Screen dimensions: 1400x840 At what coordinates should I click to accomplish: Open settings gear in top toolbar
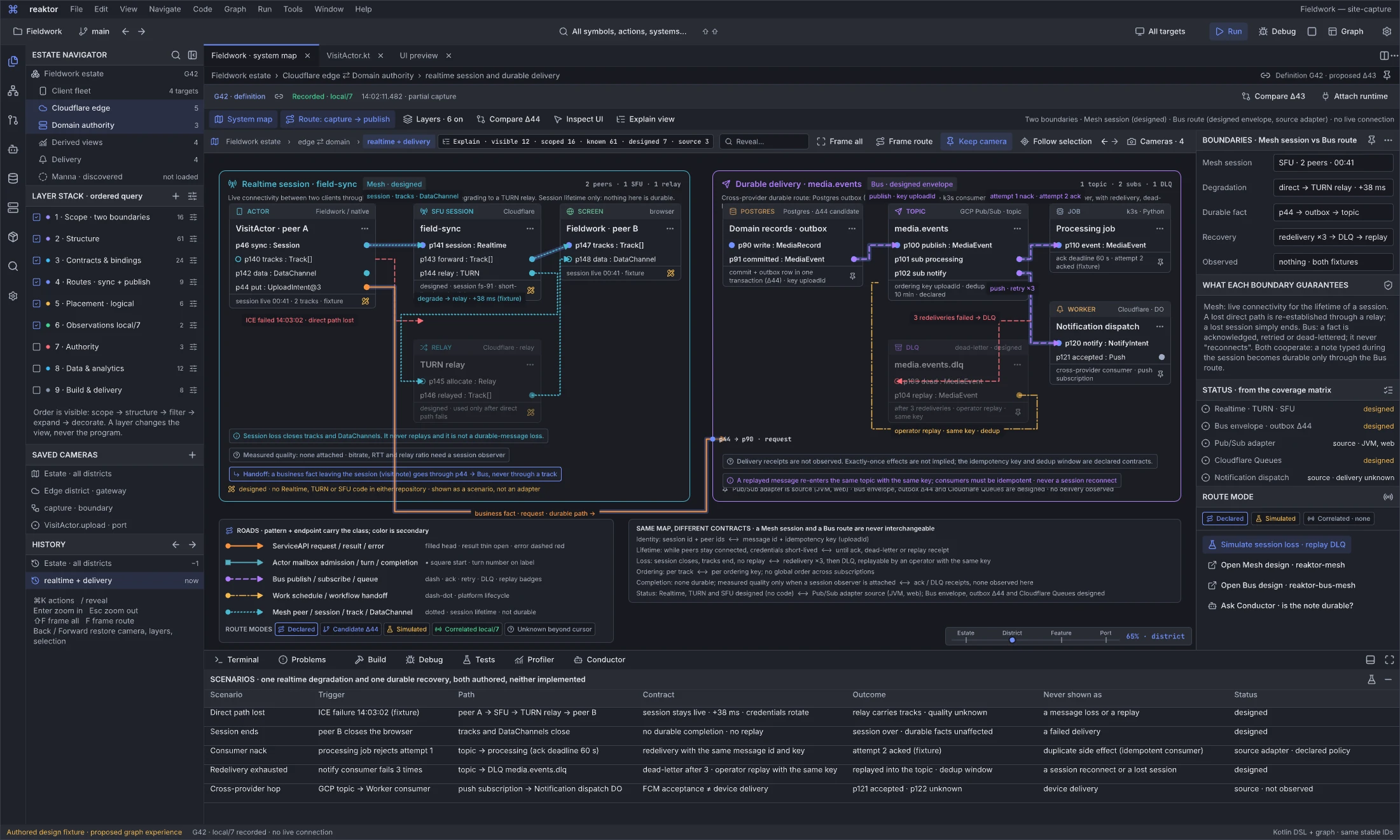[1387, 31]
